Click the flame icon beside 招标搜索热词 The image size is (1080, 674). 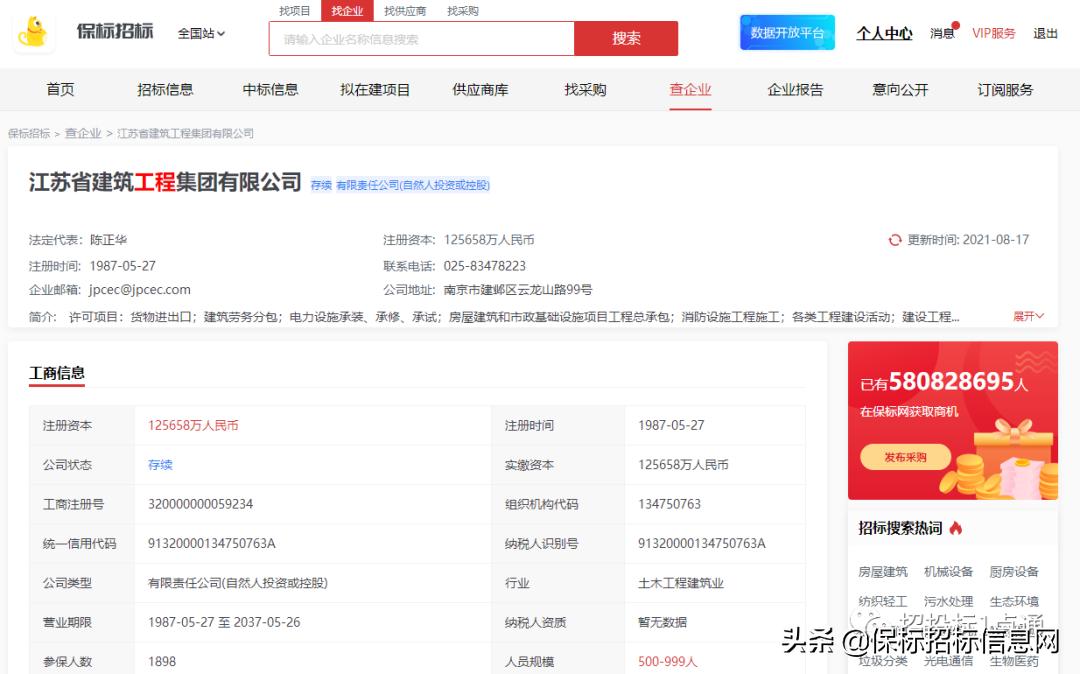tap(956, 528)
